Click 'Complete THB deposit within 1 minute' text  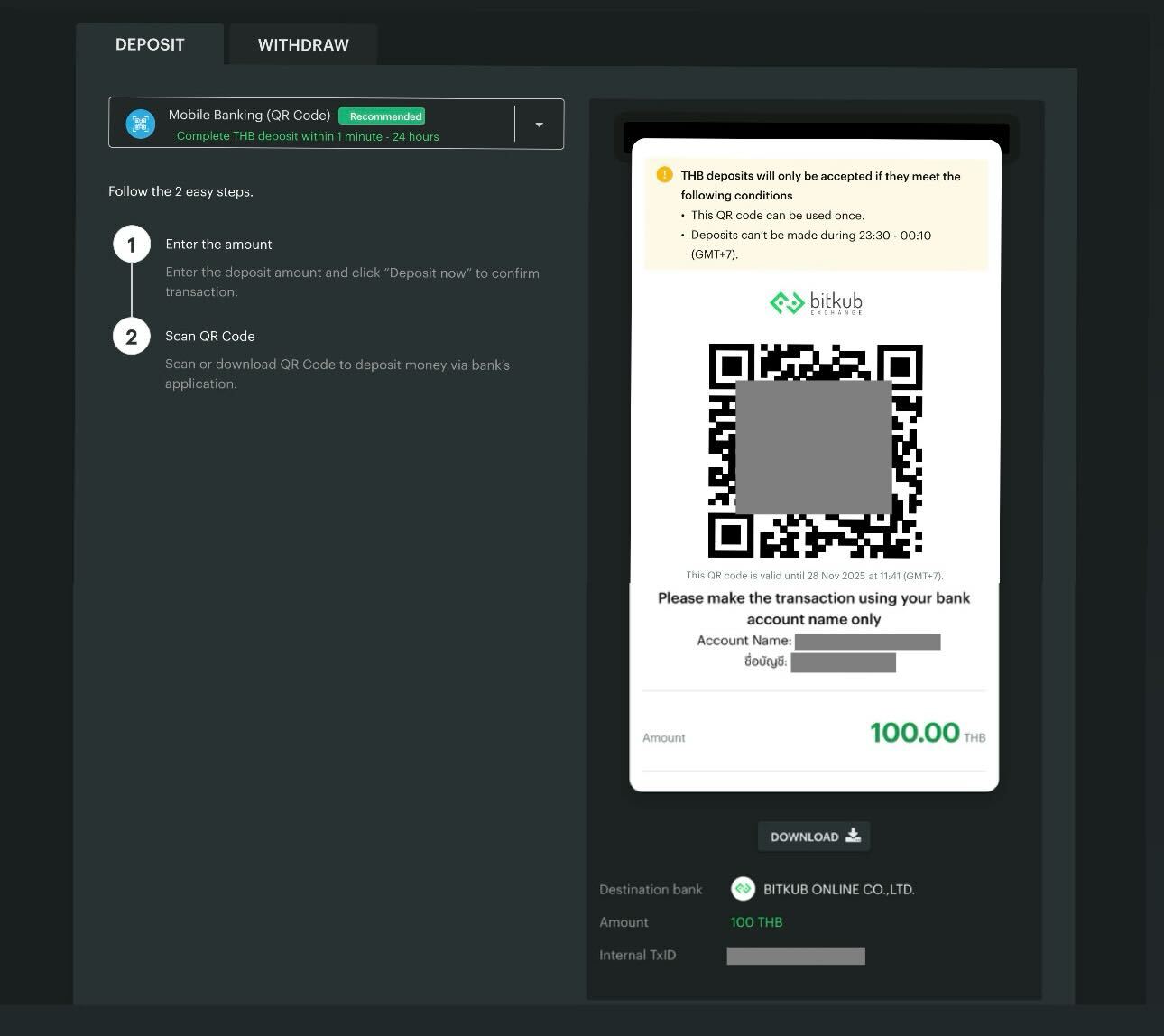(x=308, y=136)
